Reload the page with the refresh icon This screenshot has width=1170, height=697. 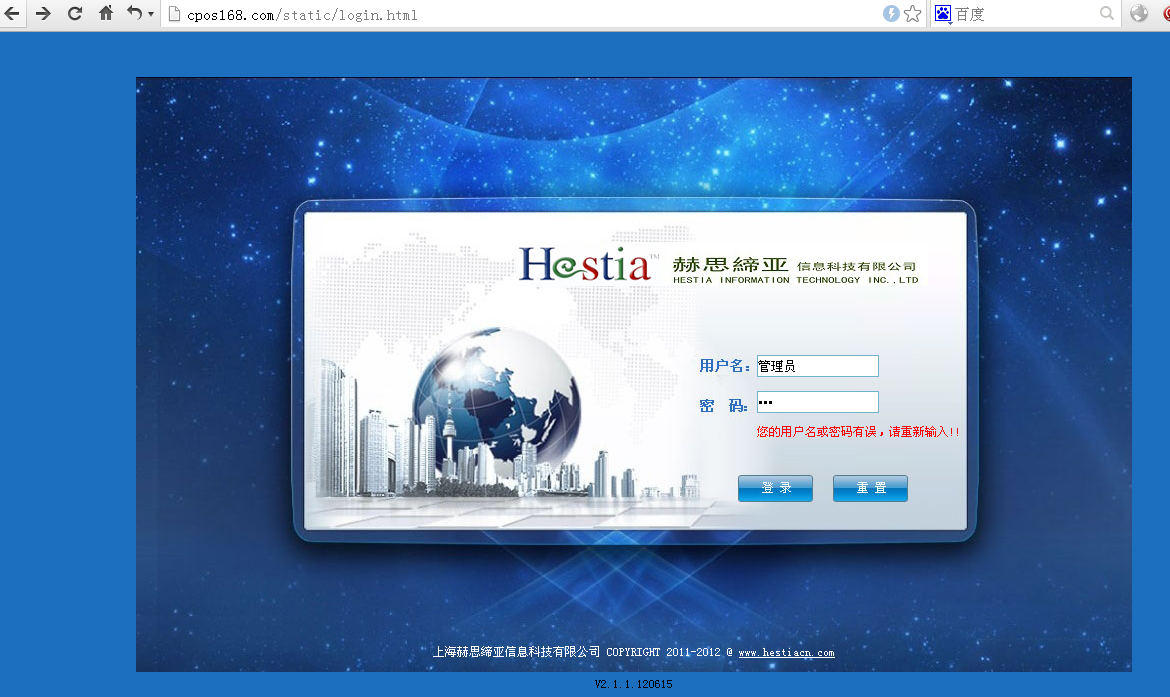tap(75, 13)
